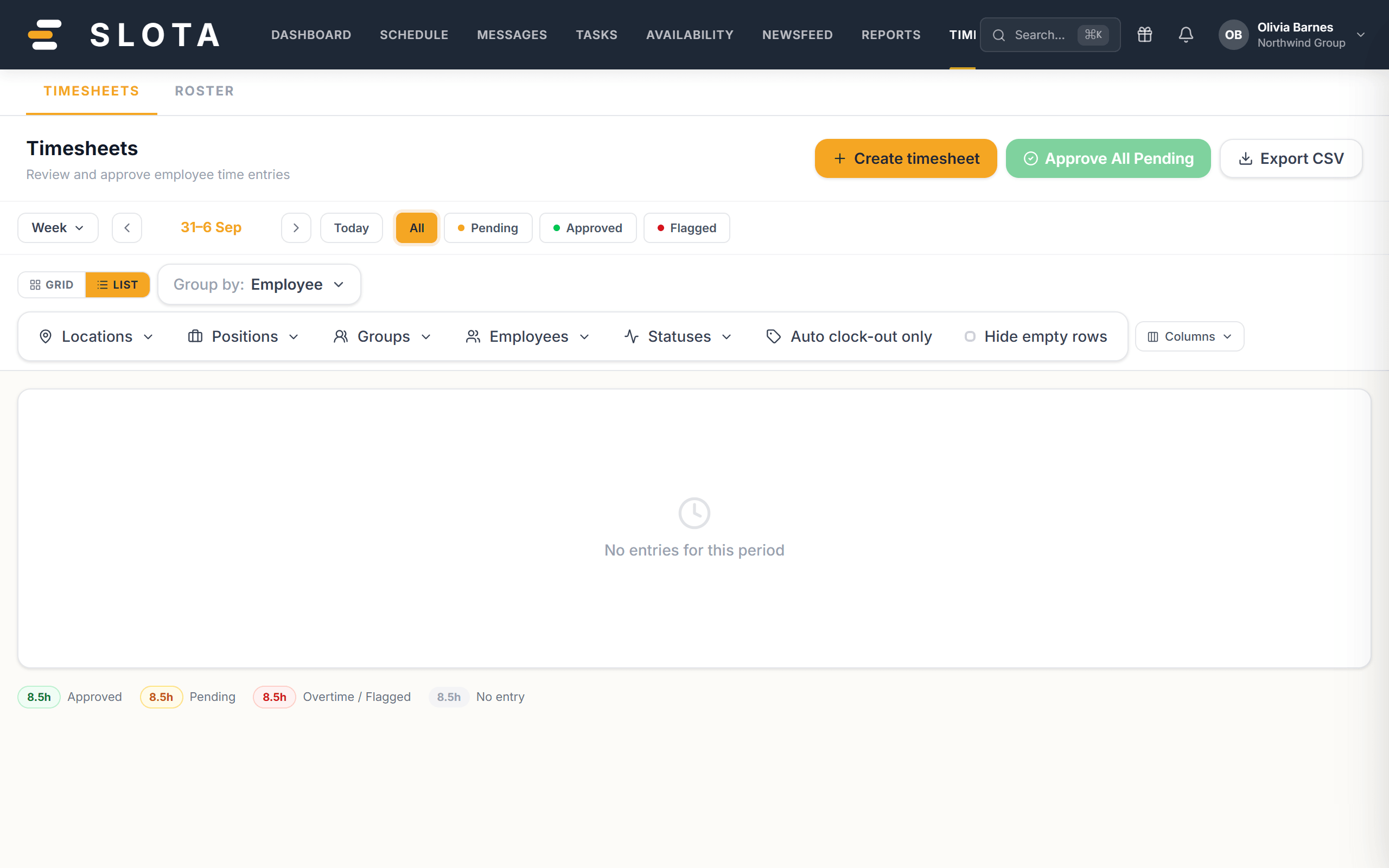Toggle the Auto clock-out only filter
Image resolution: width=1389 pixels, height=868 pixels.
click(x=849, y=336)
